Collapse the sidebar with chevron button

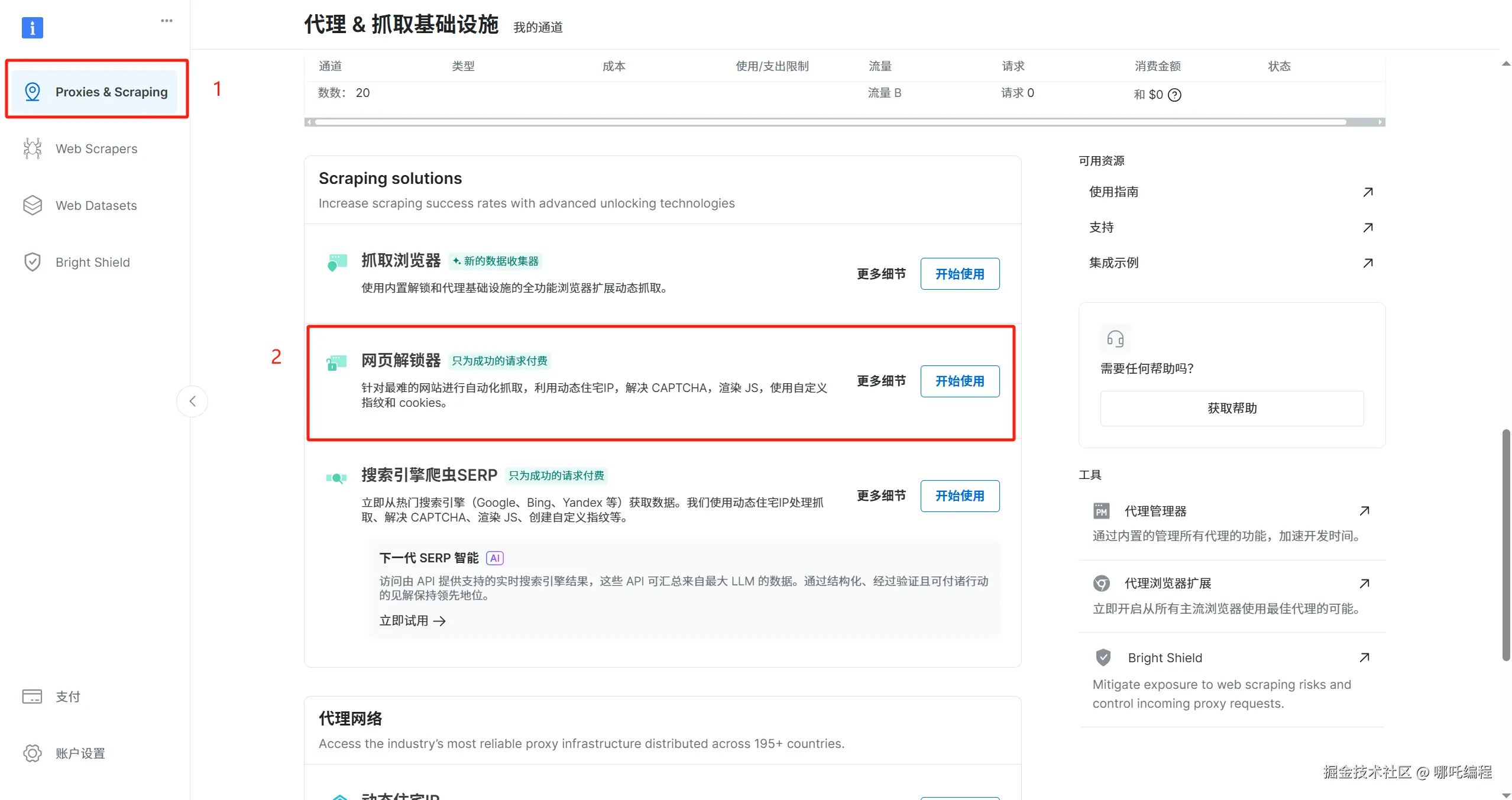[192, 401]
